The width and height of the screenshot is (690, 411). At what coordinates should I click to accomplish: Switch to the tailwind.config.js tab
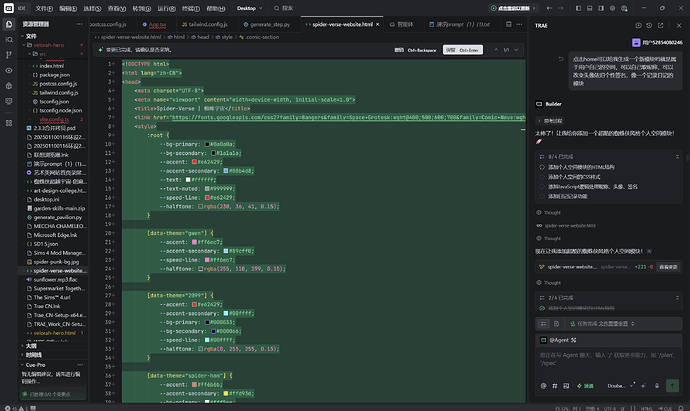205,24
